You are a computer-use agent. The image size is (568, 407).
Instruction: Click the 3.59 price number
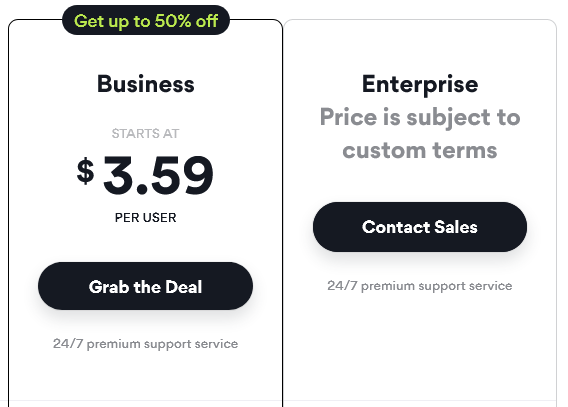pos(159,175)
